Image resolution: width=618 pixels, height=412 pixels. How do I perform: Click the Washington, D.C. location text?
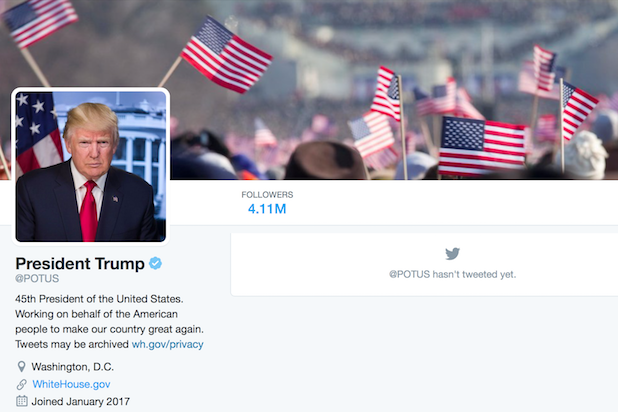coord(73,367)
